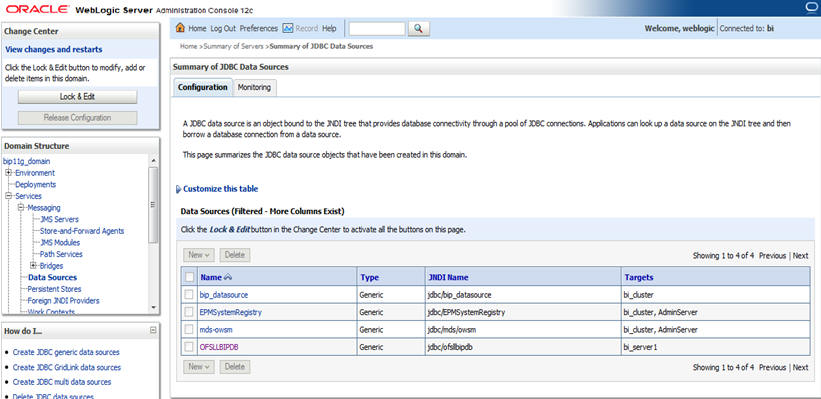Click Log Out in toolbar
Screen dimensions: 821x399
click(x=223, y=28)
